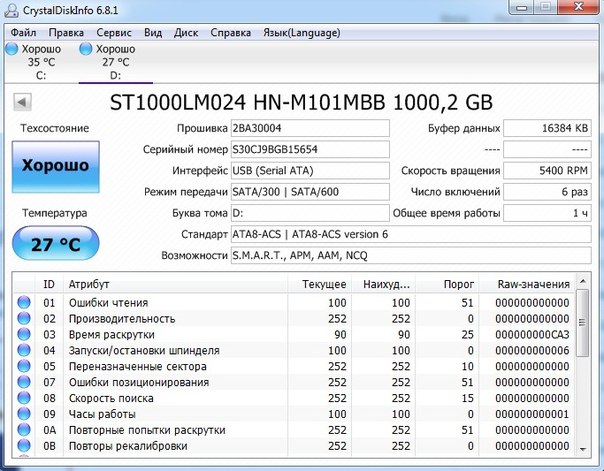Click status orb for attribute 03 Время раскрутки
This screenshot has width=604, height=471.
[x=24, y=335]
